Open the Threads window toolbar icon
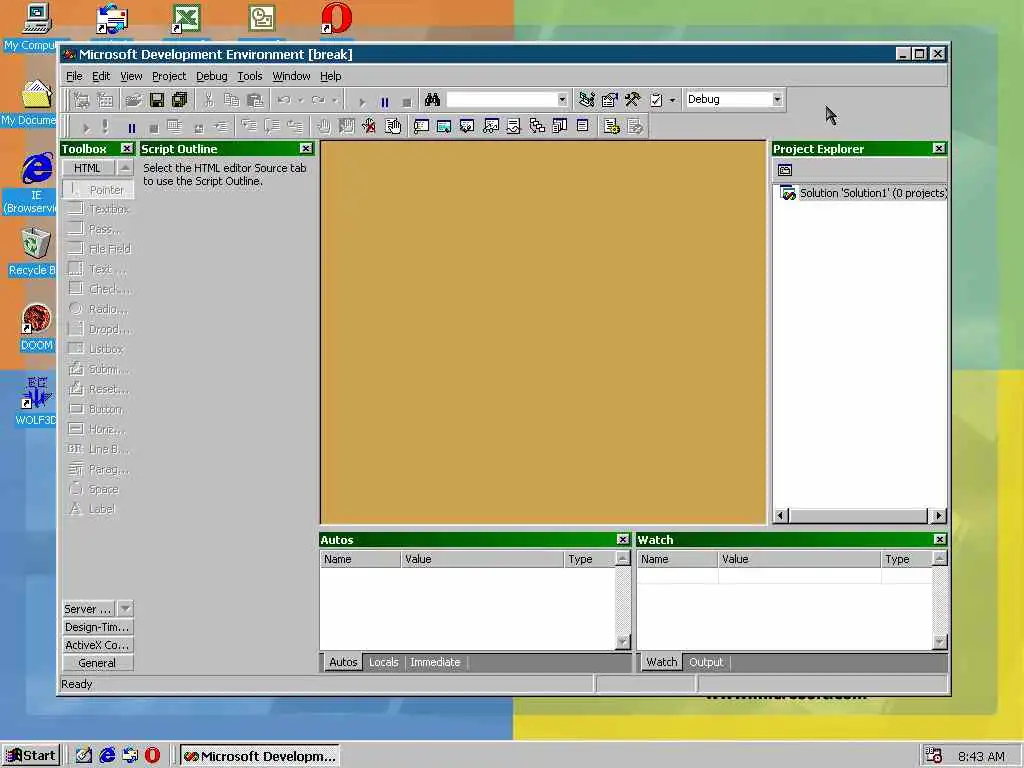Screen dimensions: 1024x768 click(513, 127)
